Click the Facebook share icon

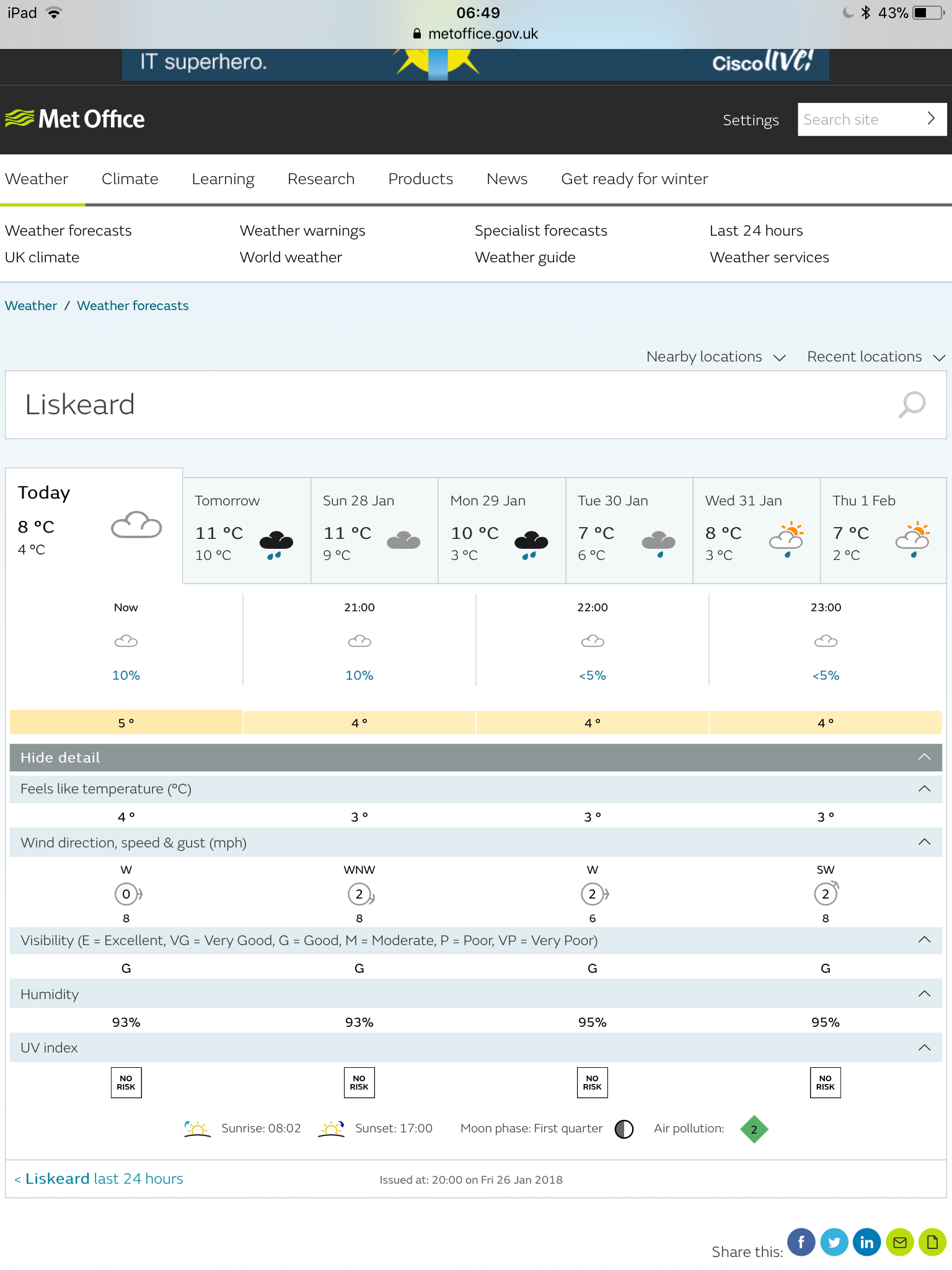point(801,1242)
